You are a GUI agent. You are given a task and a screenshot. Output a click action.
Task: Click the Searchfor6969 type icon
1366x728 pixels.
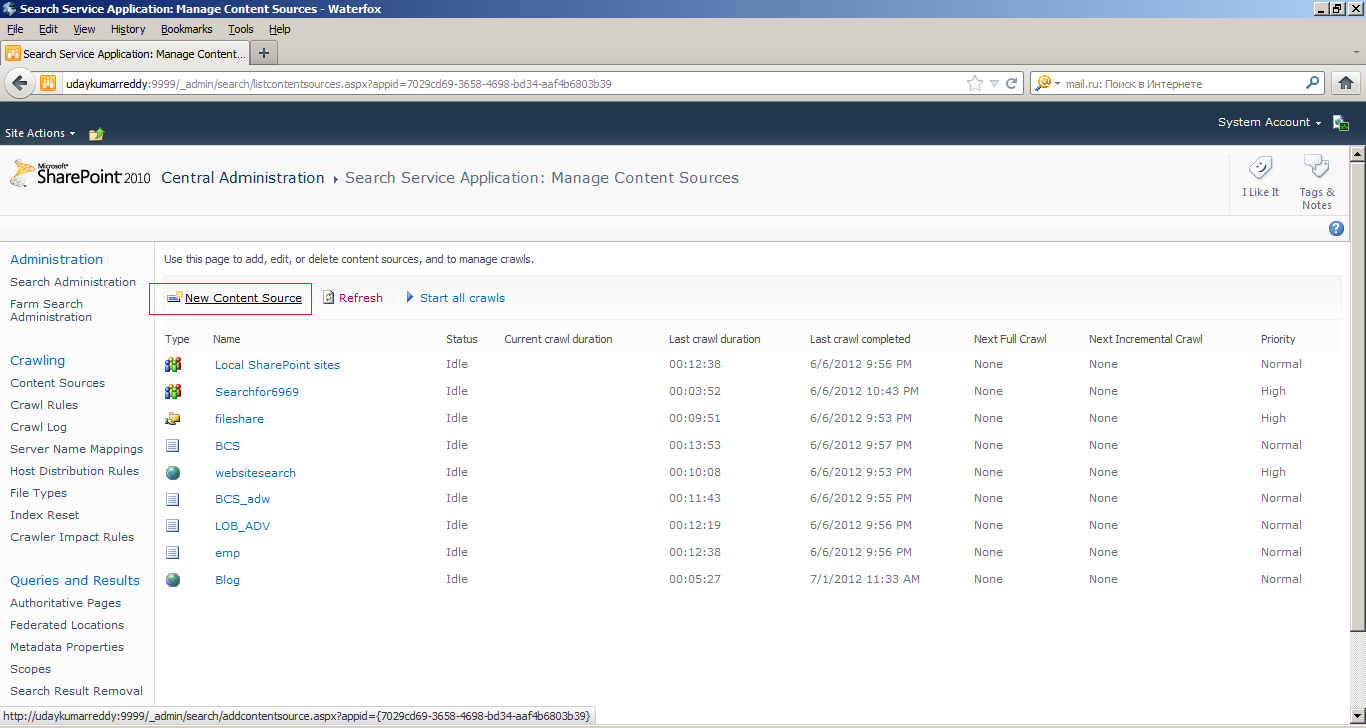point(173,392)
